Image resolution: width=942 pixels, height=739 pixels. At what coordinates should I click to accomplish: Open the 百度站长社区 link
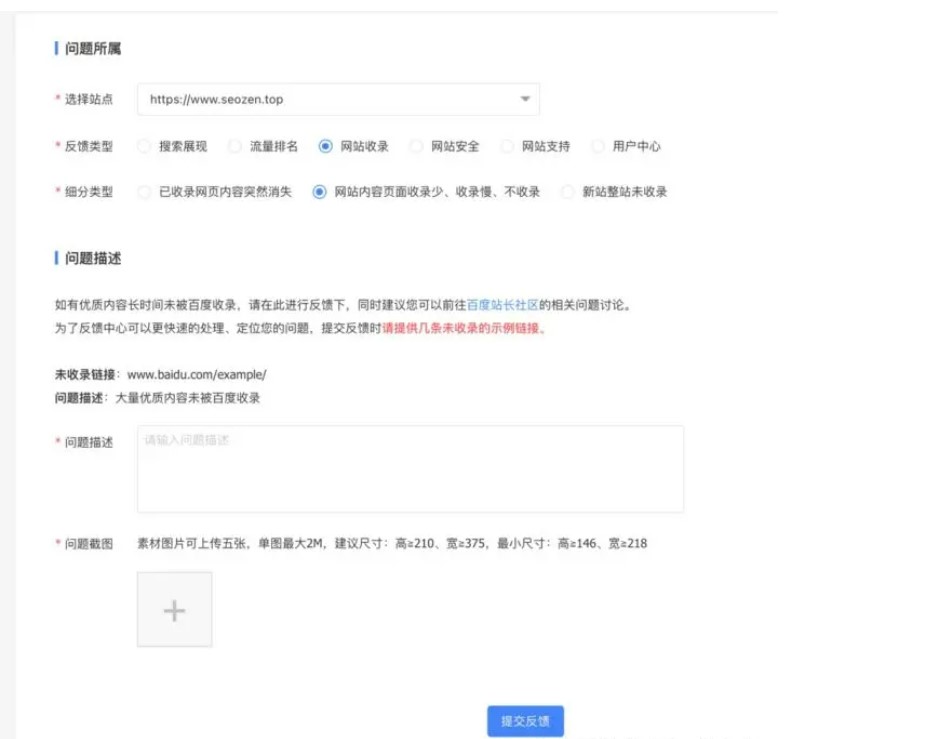pos(502,305)
